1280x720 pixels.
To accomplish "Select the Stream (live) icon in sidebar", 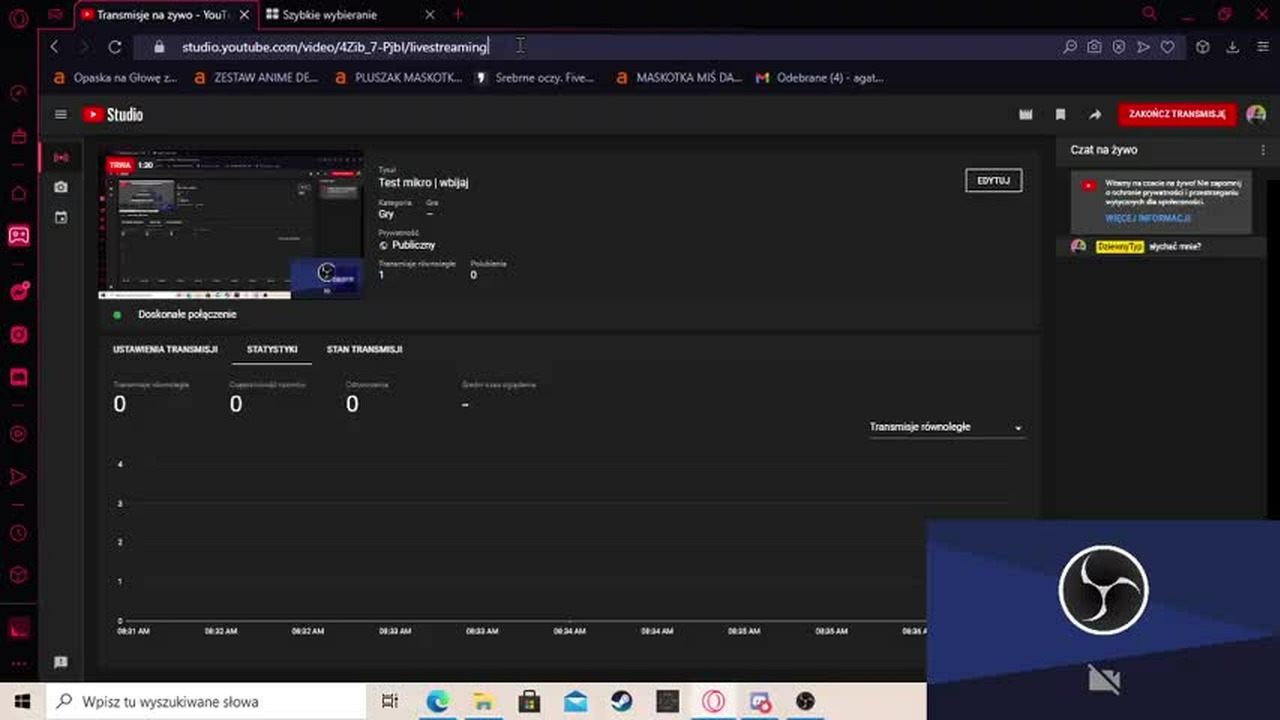I will [61, 158].
